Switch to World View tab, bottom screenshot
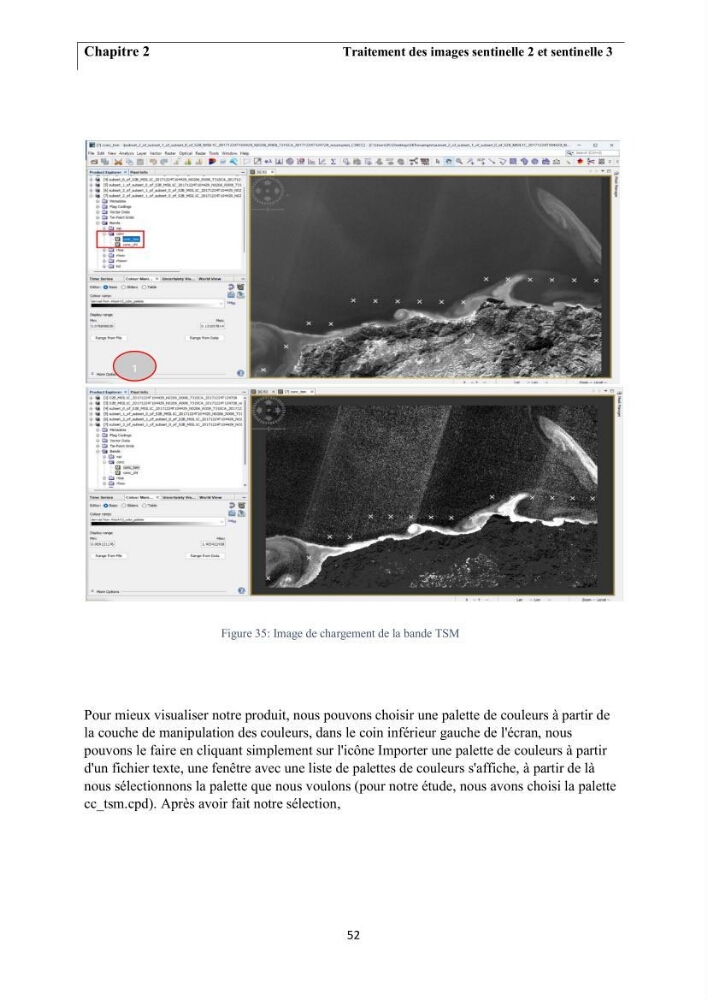Screen dimensions: 707x1000 [x=210, y=497]
